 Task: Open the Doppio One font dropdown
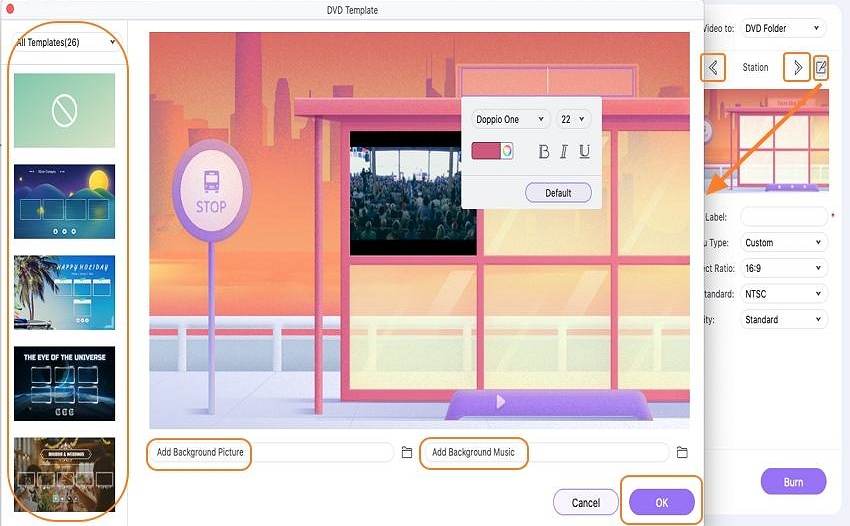click(510, 119)
